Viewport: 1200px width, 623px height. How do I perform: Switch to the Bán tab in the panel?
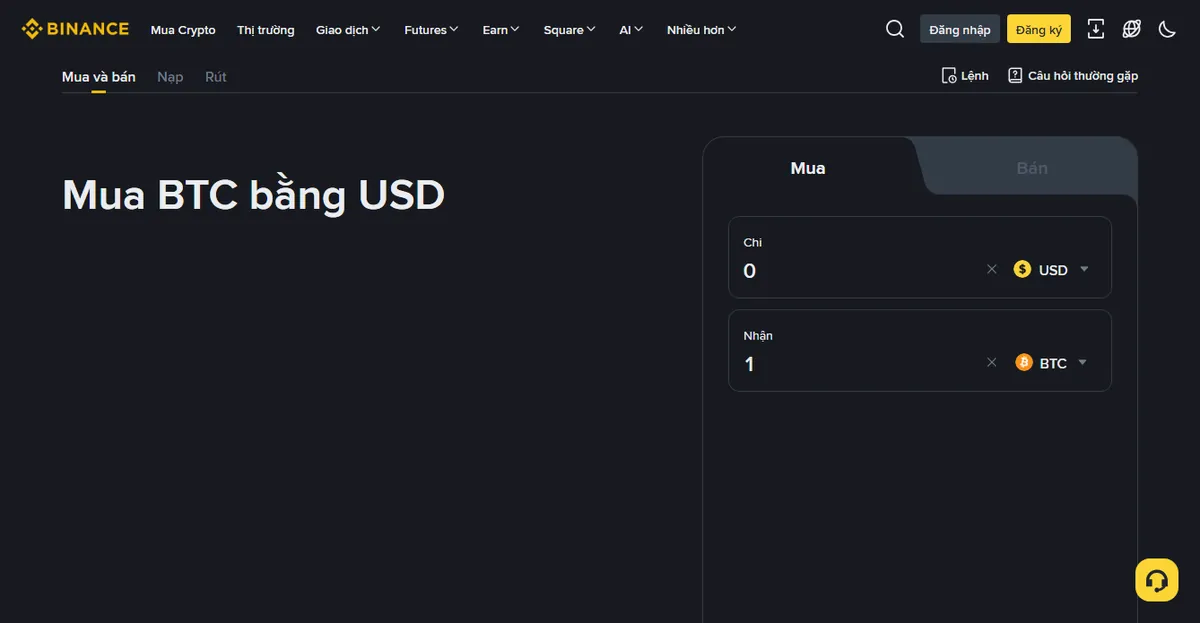tap(1032, 168)
